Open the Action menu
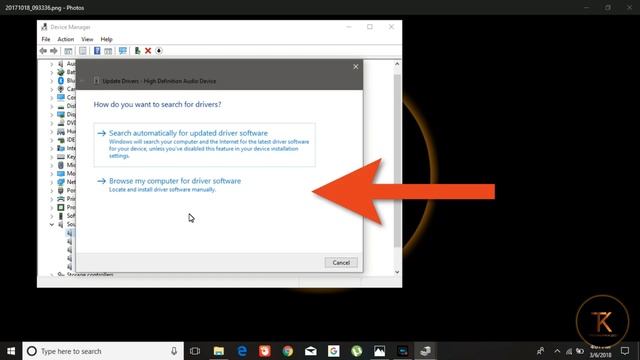 click(65, 39)
